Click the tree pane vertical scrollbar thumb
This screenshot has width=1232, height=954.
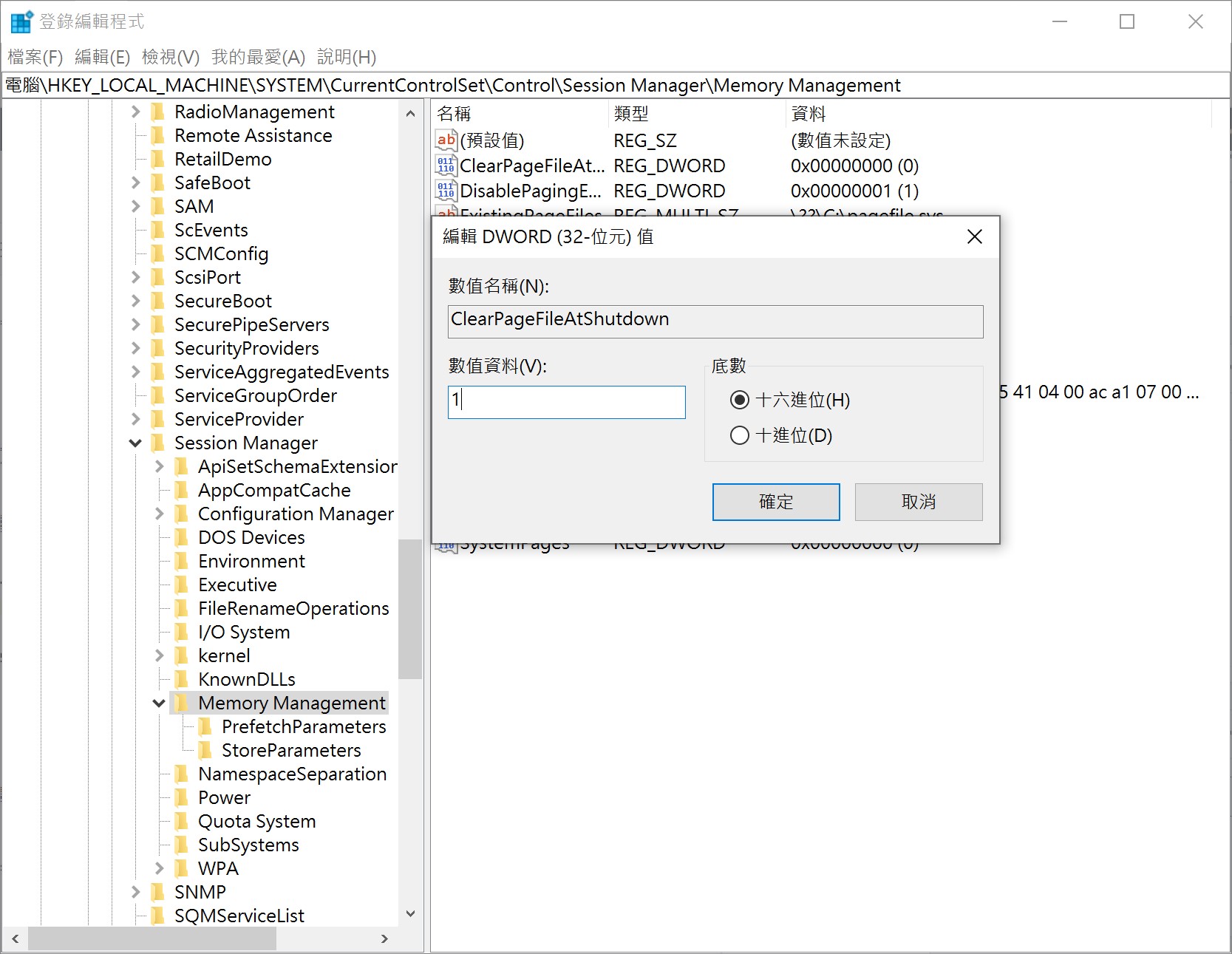409,609
